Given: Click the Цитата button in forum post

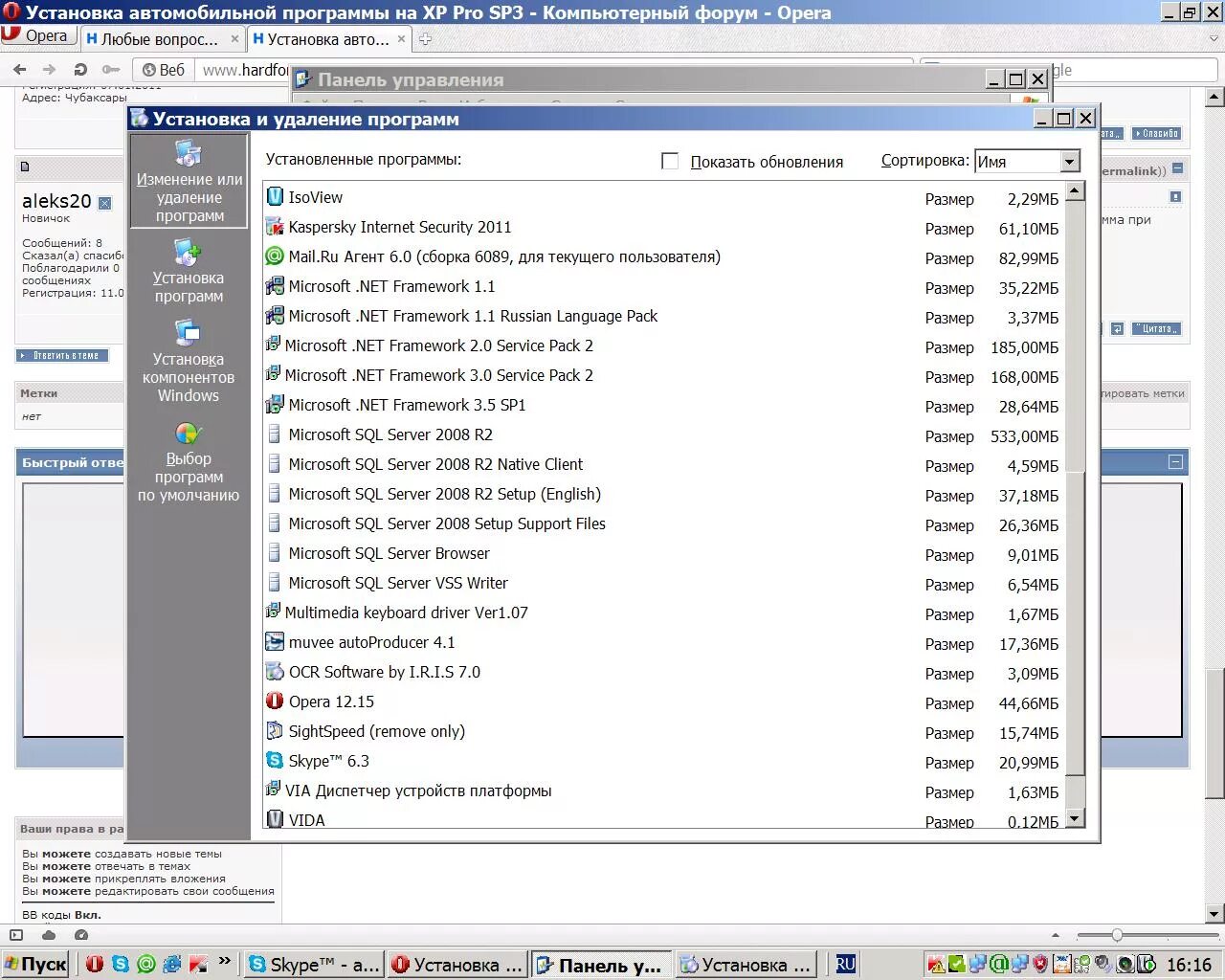Looking at the screenshot, I should (x=1156, y=328).
